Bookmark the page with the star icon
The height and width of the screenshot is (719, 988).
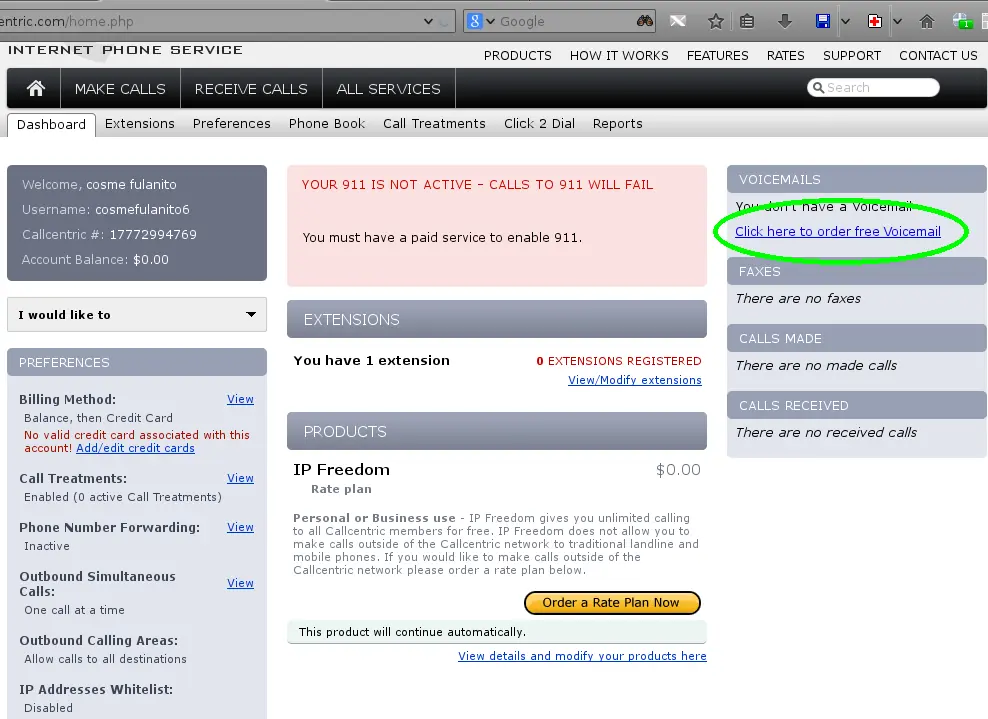(715, 21)
